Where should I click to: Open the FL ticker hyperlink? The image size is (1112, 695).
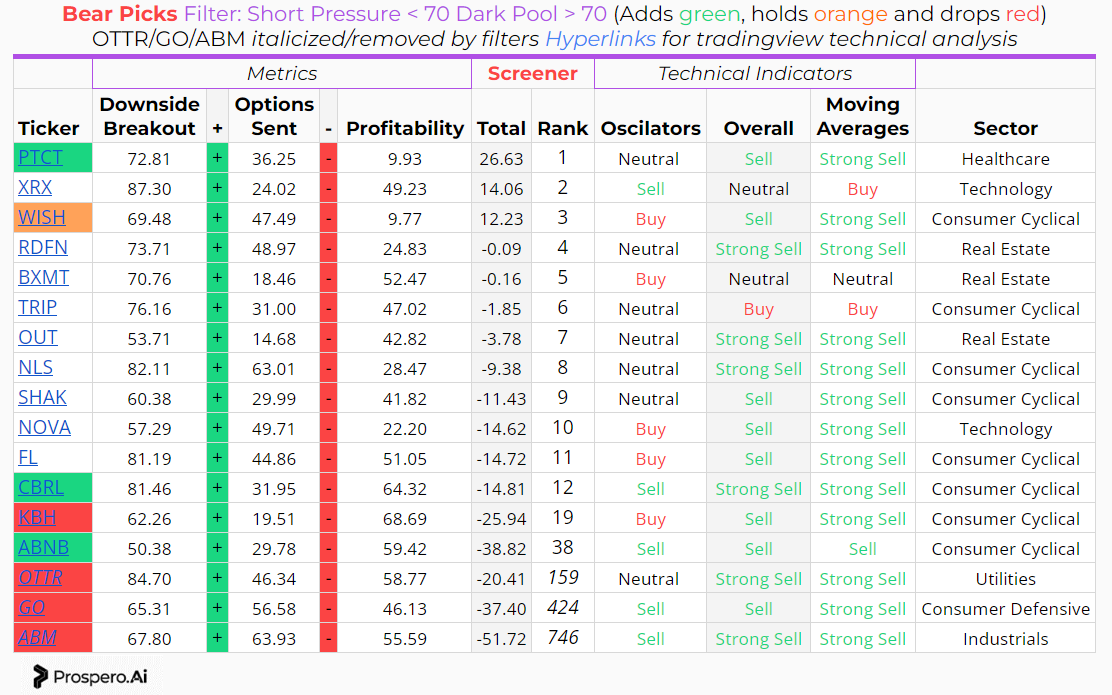point(28,457)
